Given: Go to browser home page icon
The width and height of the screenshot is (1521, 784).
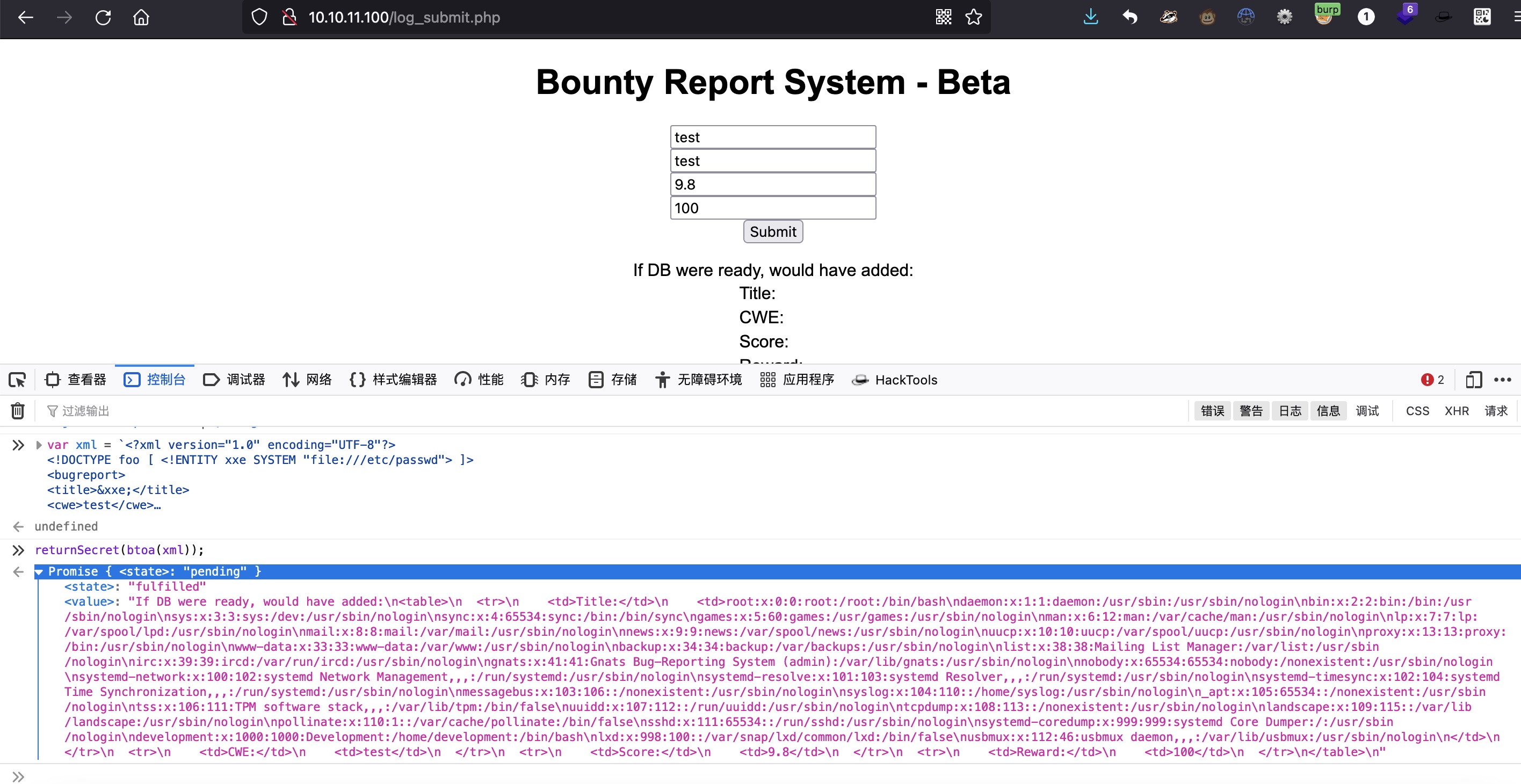Looking at the screenshot, I should point(141,17).
